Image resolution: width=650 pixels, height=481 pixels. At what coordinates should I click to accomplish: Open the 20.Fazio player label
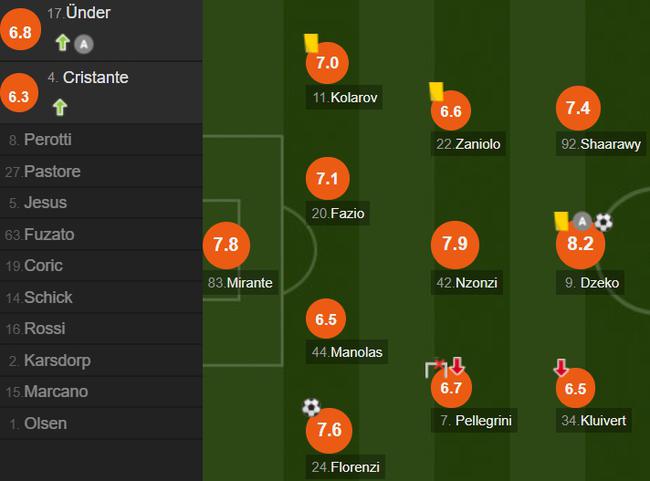click(338, 213)
